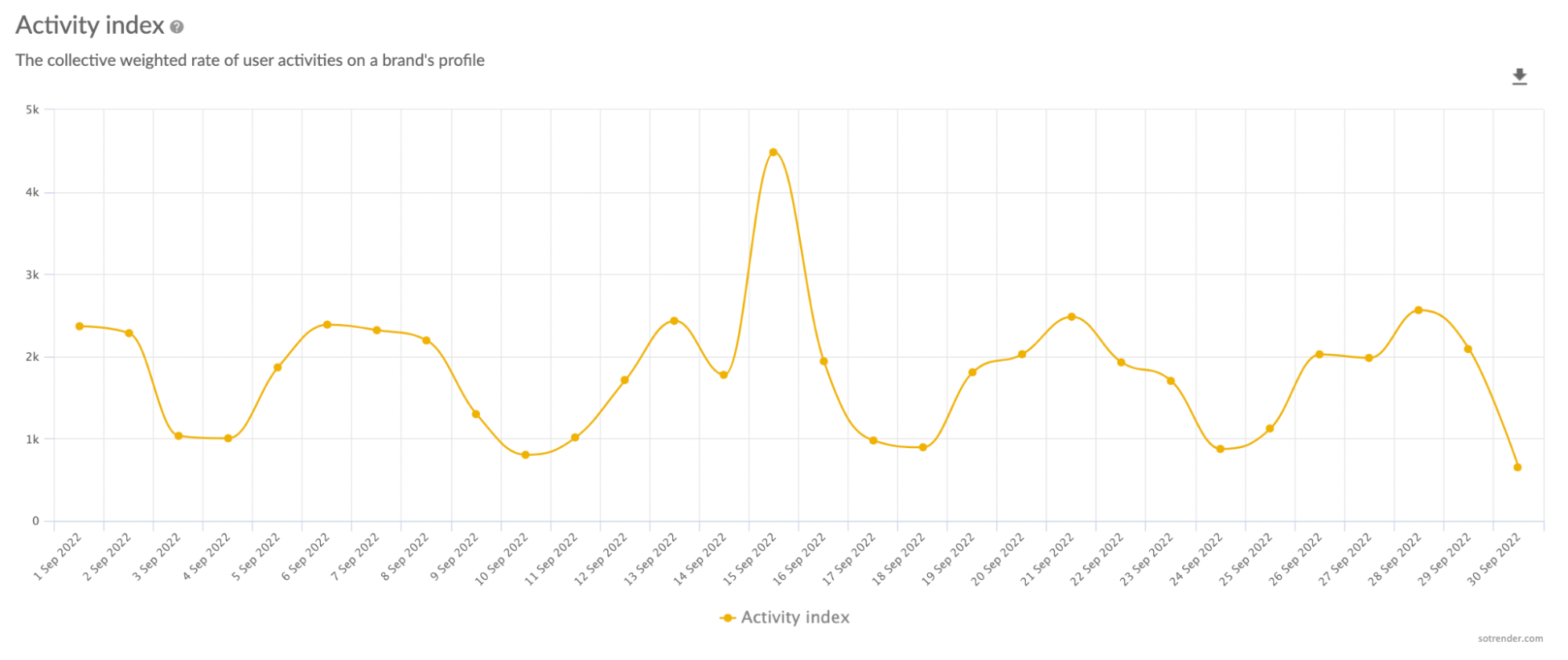The height and width of the screenshot is (660, 1568).
Task: Click the 15 Sep 2022 axis label
Action: click(750, 559)
